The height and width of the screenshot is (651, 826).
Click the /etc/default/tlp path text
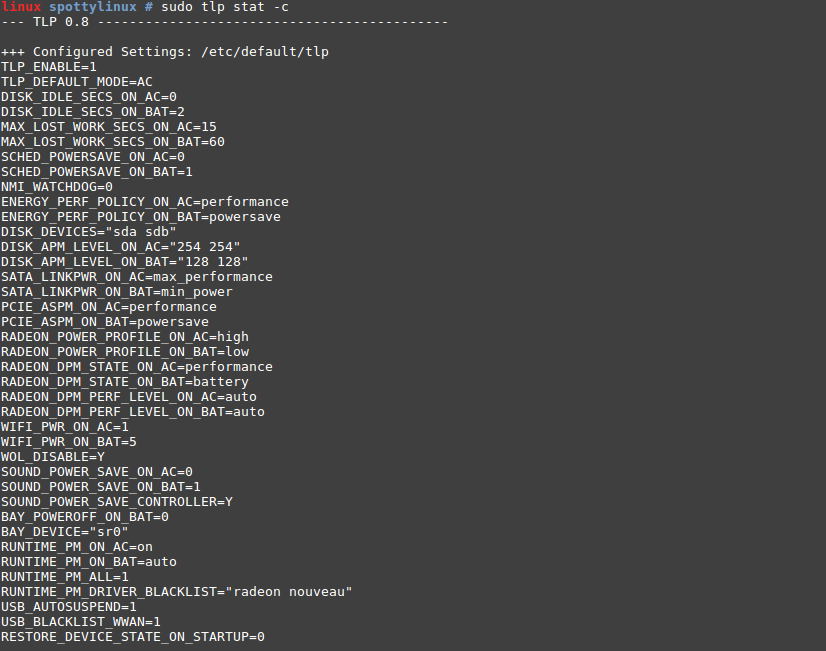click(265, 52)
